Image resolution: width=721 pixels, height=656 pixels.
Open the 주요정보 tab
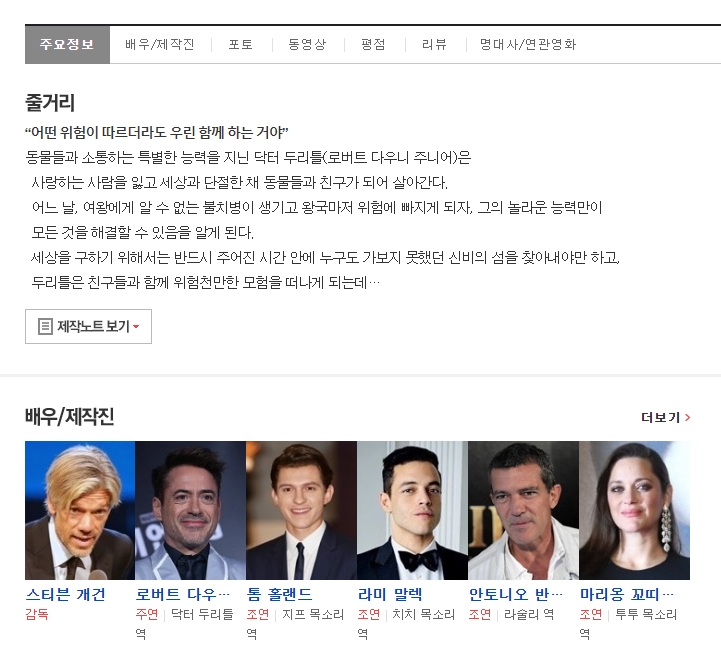coord(67,45)
